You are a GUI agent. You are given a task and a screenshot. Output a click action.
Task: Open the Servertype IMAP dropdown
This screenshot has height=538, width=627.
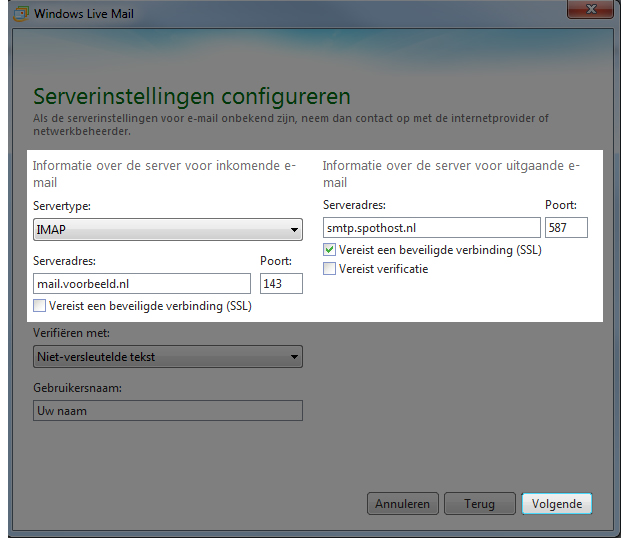(x=168, y=230)
